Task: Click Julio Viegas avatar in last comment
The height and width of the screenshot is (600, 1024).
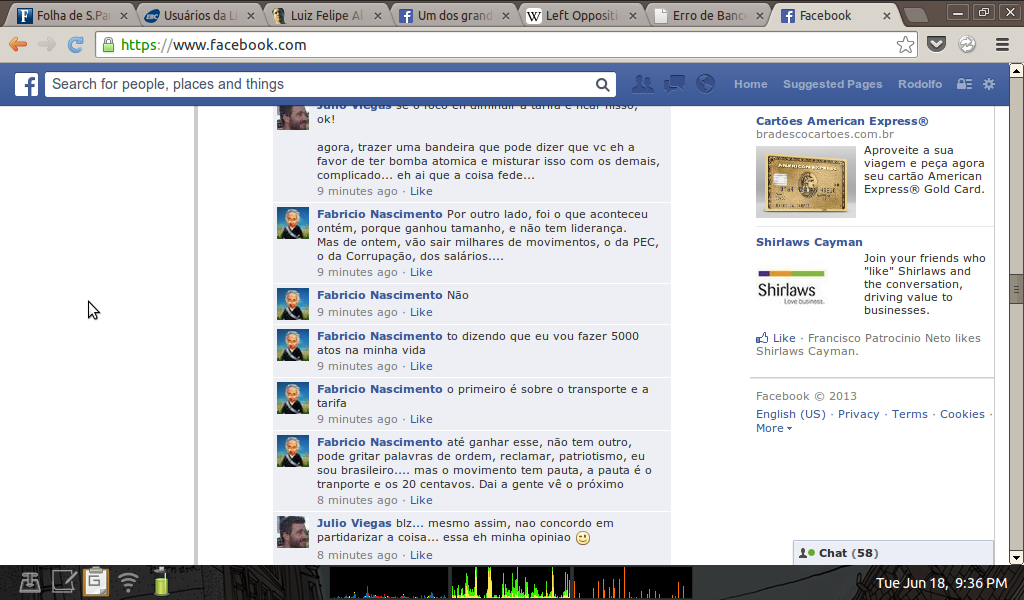Action: [x=293, y=531]
